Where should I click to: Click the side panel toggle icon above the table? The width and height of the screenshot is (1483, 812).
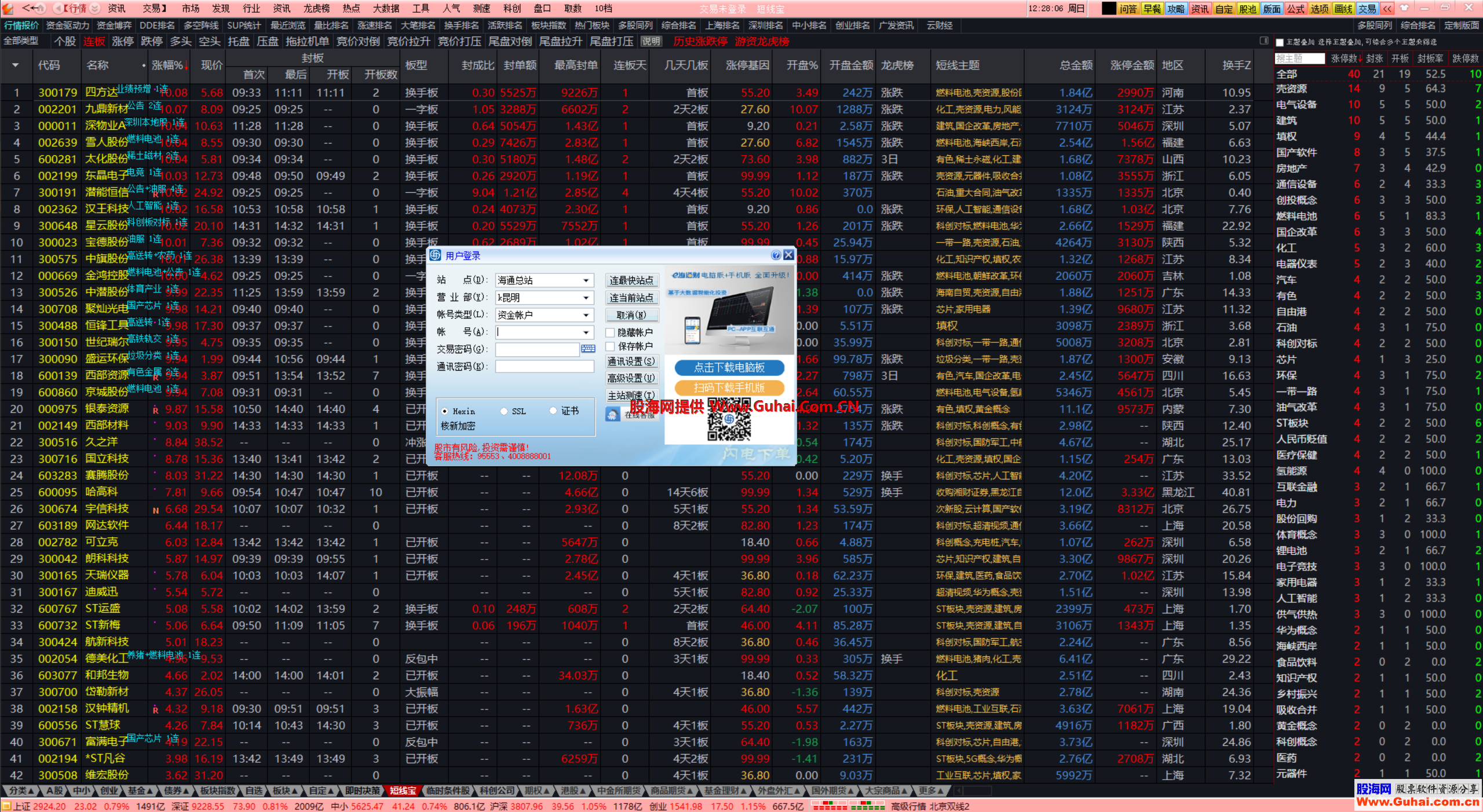(1264, 41)
